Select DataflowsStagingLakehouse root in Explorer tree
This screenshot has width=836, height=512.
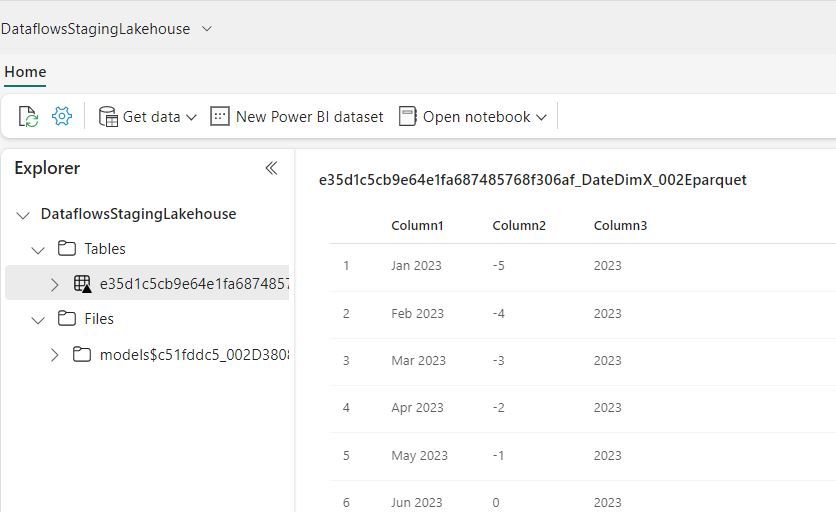pyautogui.click(x=139, y=214)
